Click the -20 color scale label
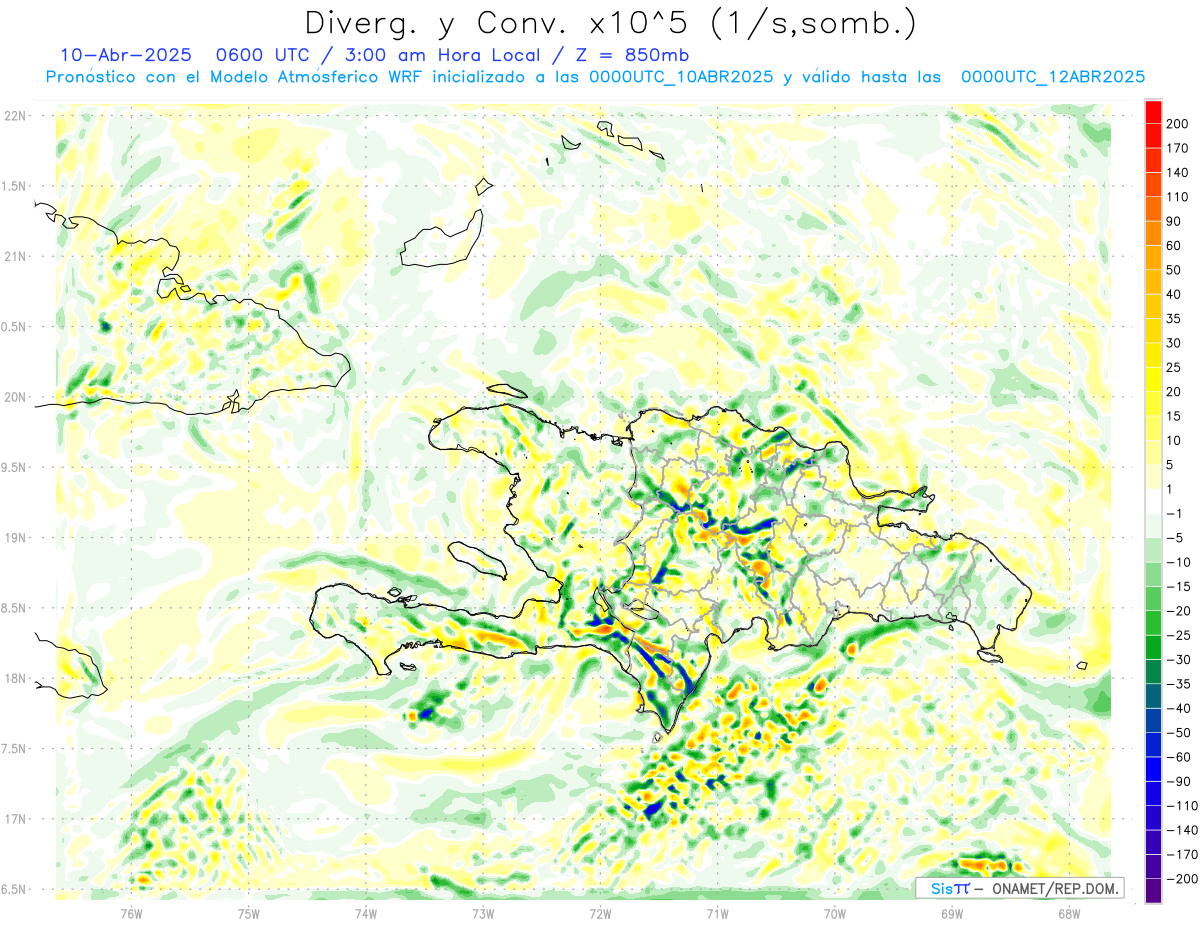The width and height of the screenshot is (1200, 927). [1181, 611]
